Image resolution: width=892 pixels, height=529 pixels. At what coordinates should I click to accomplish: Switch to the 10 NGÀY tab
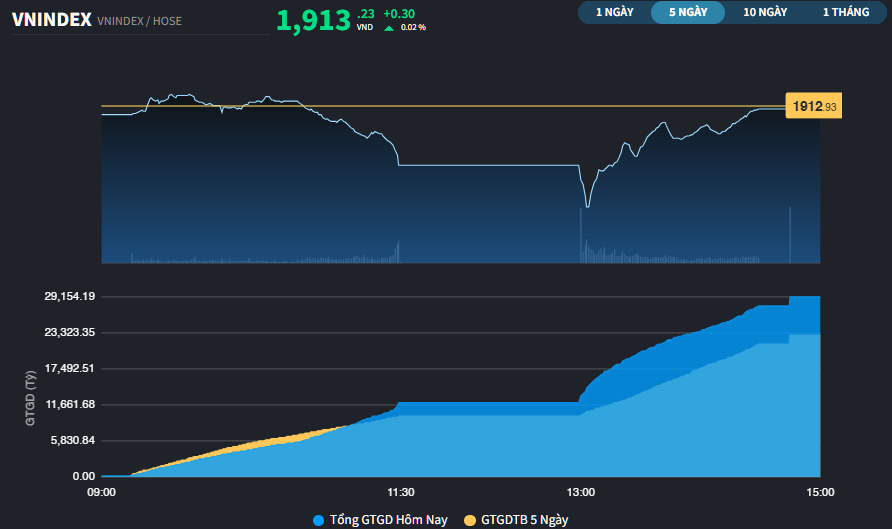765,12
